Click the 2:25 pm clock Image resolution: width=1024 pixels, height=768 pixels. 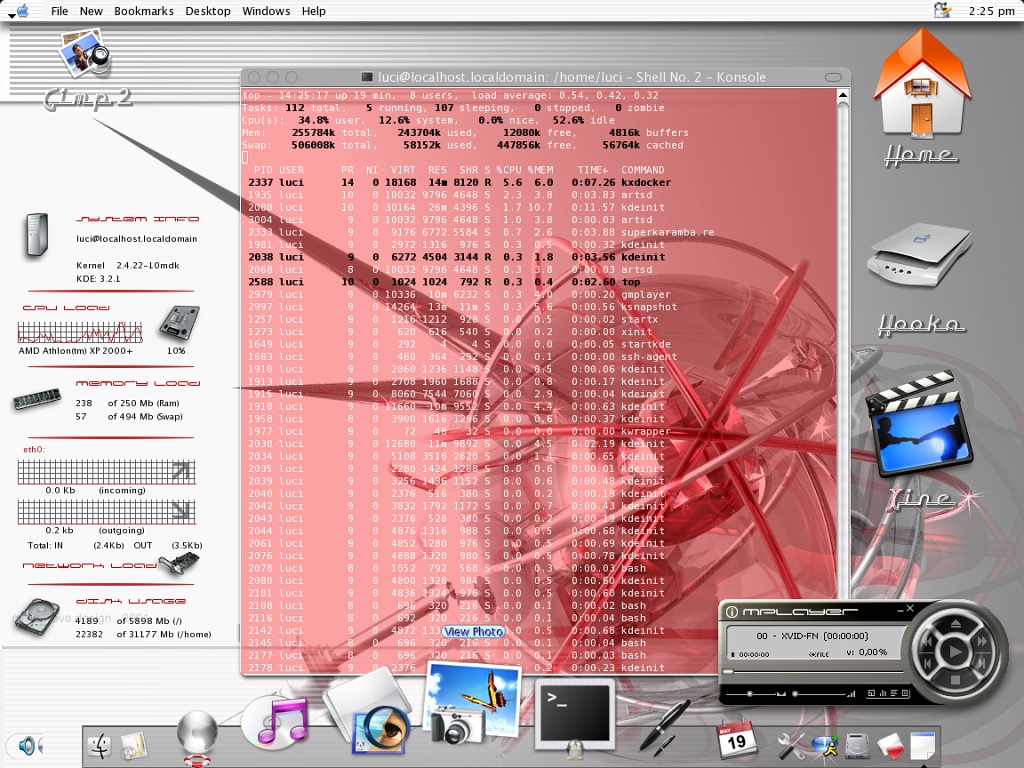click(991, 10)
